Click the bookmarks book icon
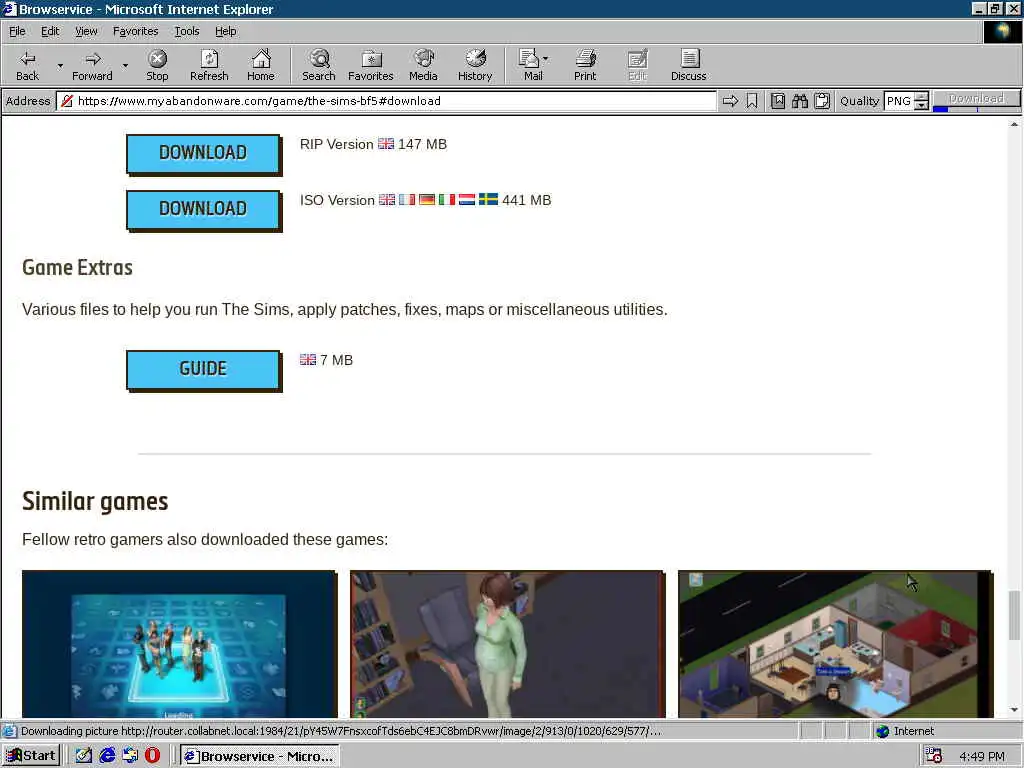Screen dimensions: 1024x768 coord(778,101)
